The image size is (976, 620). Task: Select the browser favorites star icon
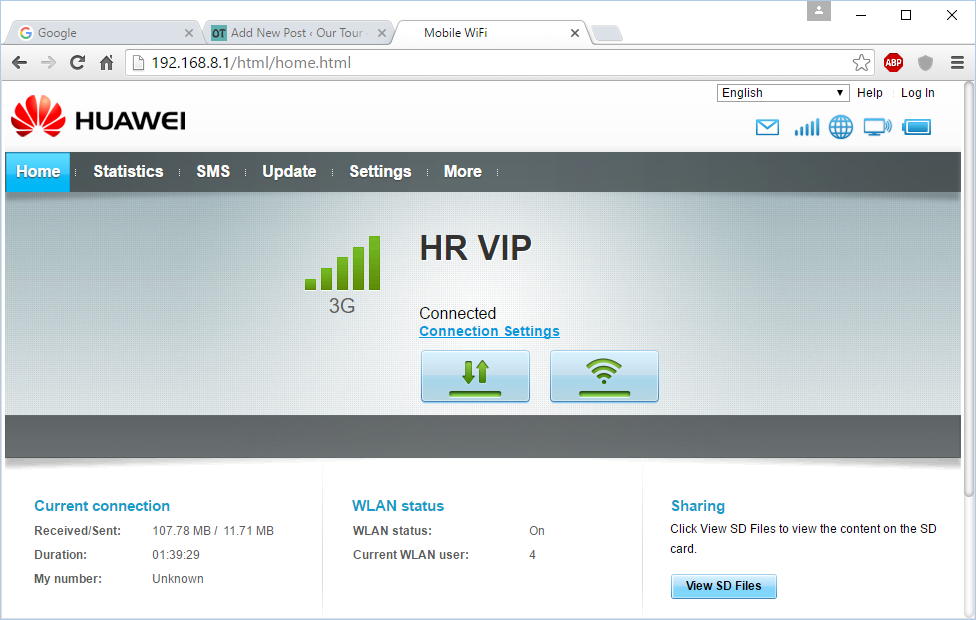click(x=861, y=62)
